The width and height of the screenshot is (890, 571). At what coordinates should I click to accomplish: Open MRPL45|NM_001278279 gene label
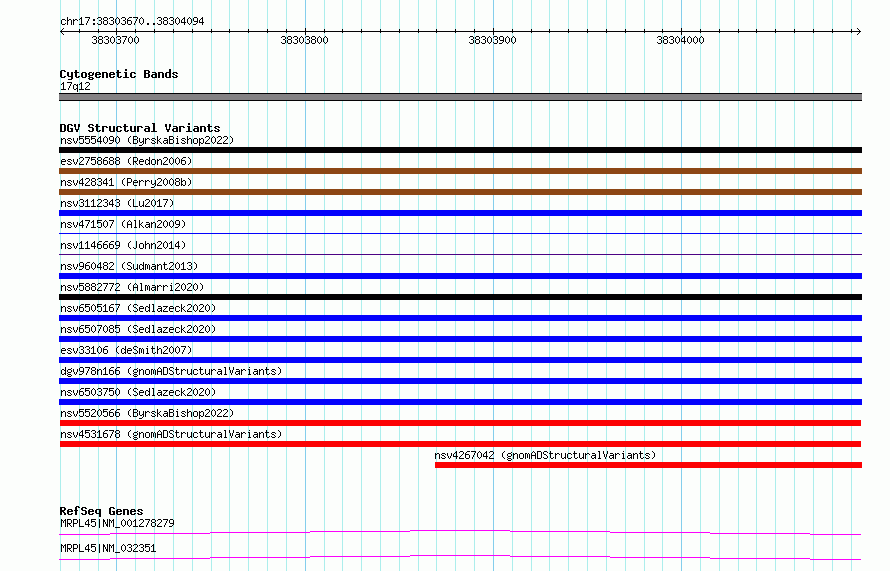coord(117,523)
